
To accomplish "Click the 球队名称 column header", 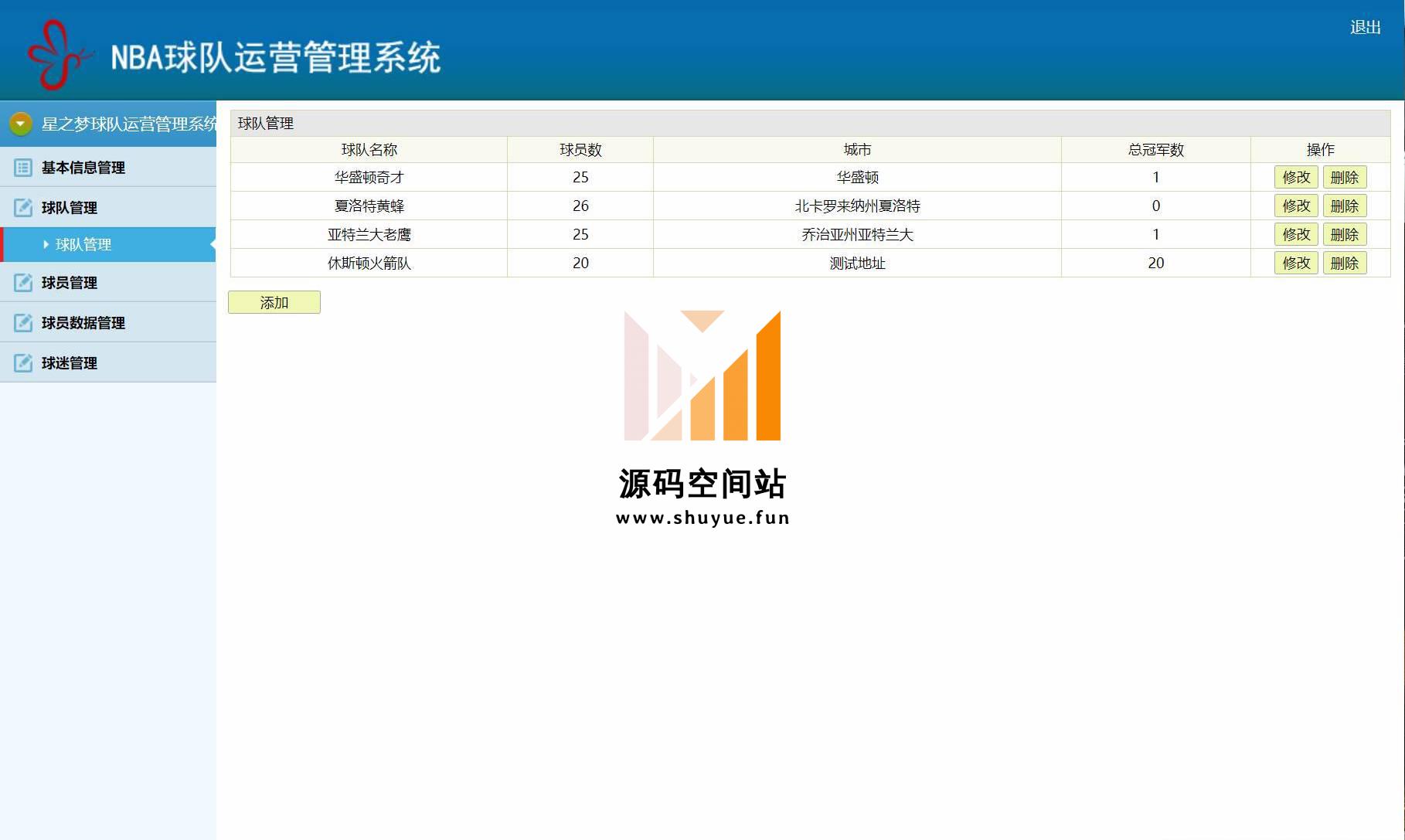I will click(369, 149).
